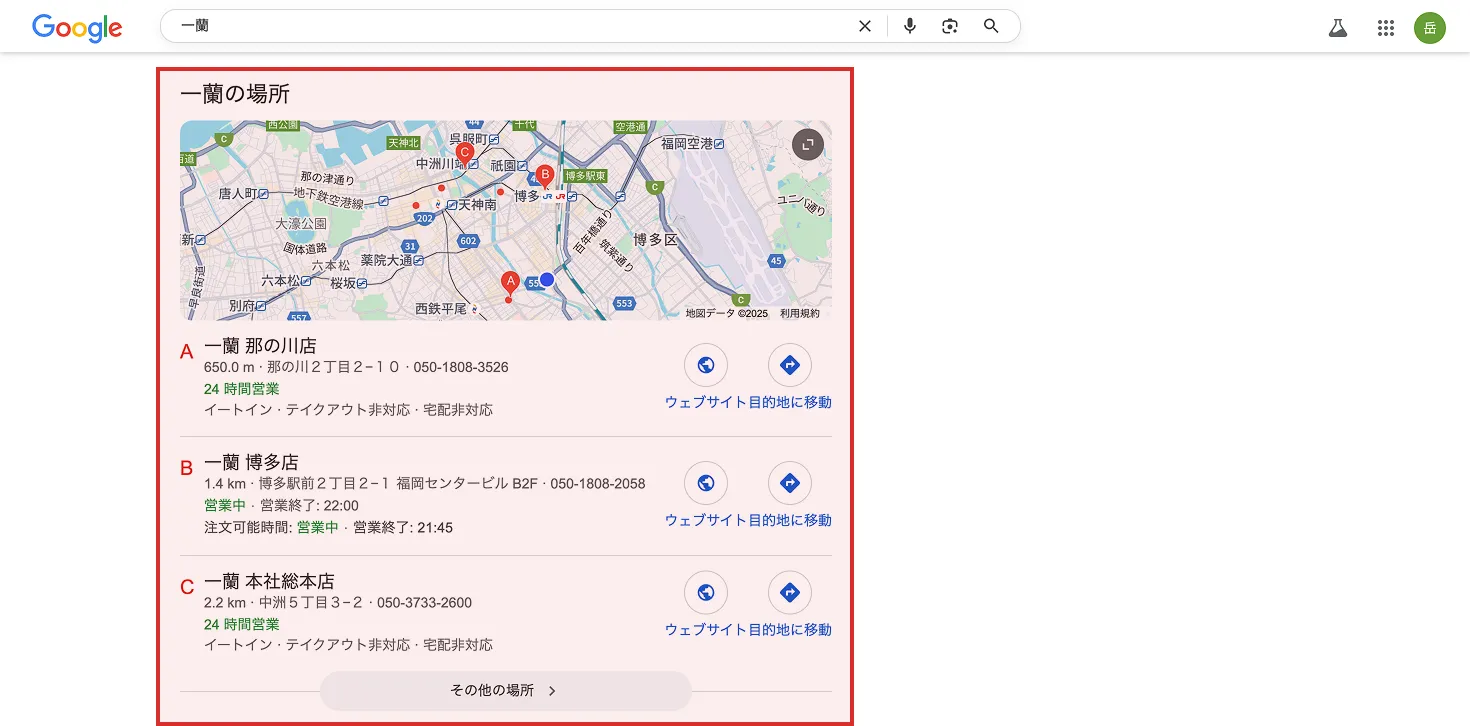
Task: Click 薬院大通 station label on map
Action: pos(386,259)
